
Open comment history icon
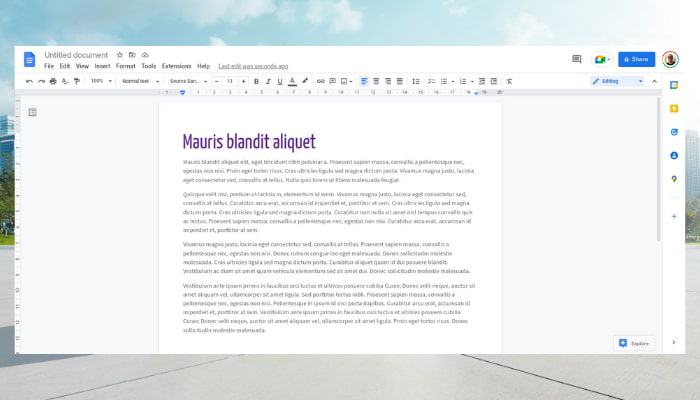pyautogui.click(x=577, y=59)
